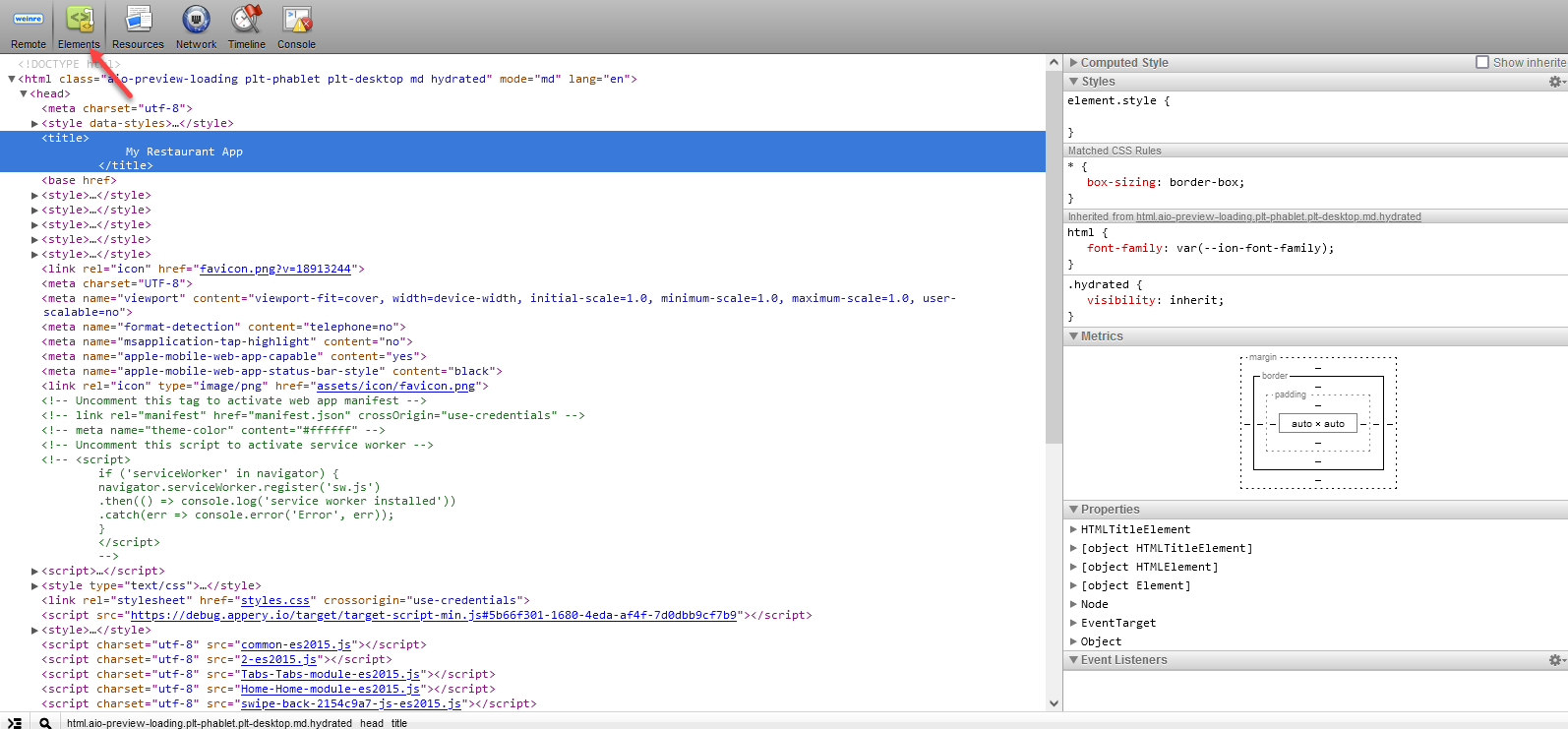Collapse the Metrics section

[1074, 336]
